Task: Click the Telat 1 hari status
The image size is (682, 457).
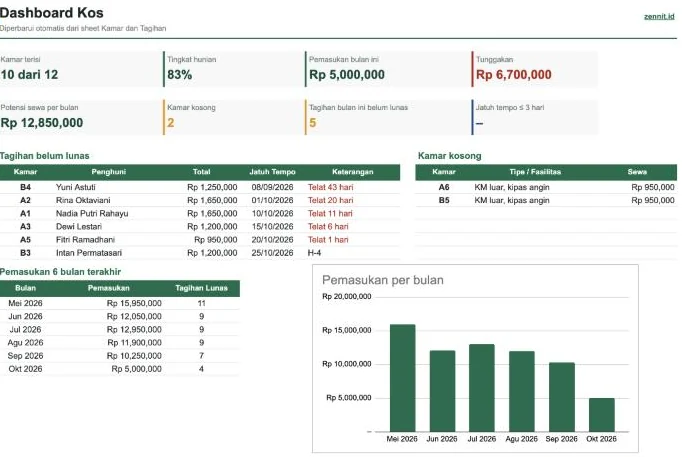Action: click(328, 240)
